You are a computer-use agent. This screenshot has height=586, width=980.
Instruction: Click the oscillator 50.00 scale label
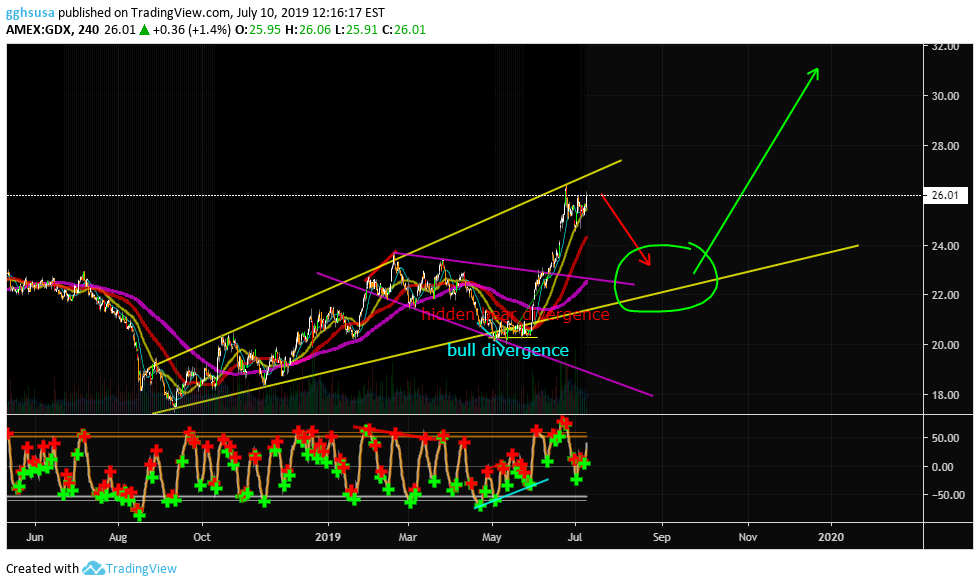pos(945,438)
